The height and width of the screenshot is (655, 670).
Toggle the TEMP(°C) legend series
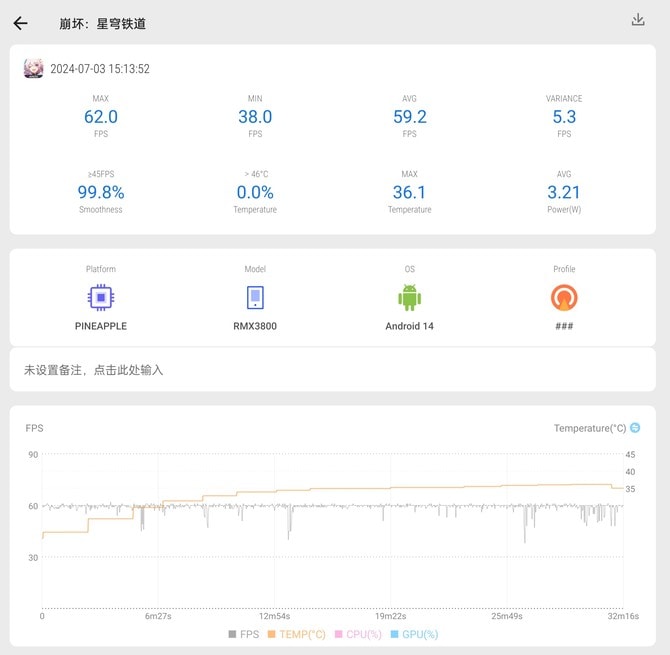click(296, 634)
